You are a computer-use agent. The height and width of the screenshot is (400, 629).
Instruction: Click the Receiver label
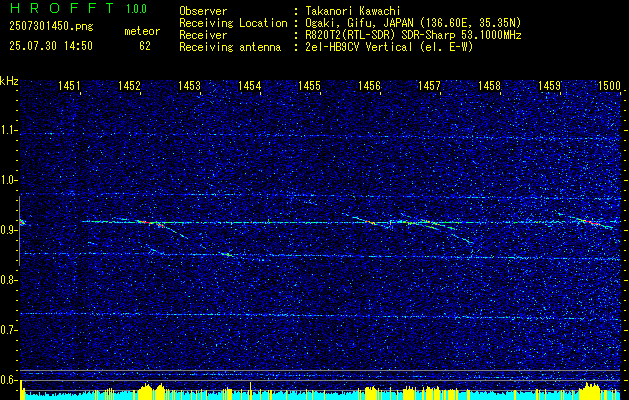tap(203, 35)
